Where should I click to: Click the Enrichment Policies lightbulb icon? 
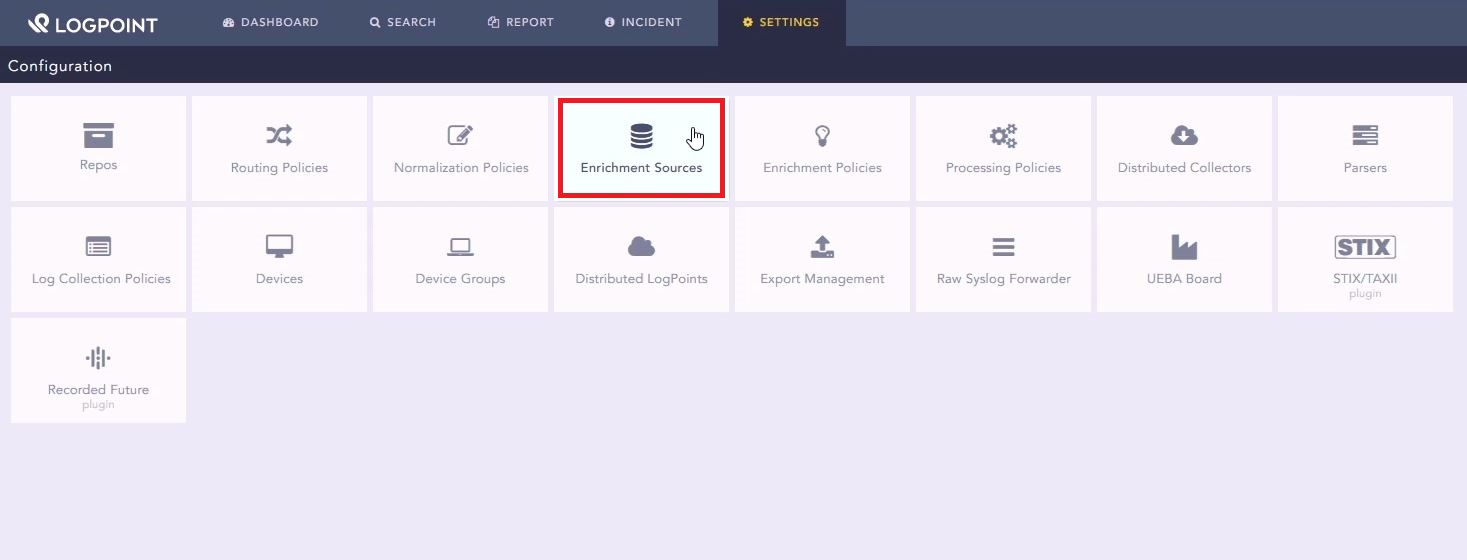822,135
